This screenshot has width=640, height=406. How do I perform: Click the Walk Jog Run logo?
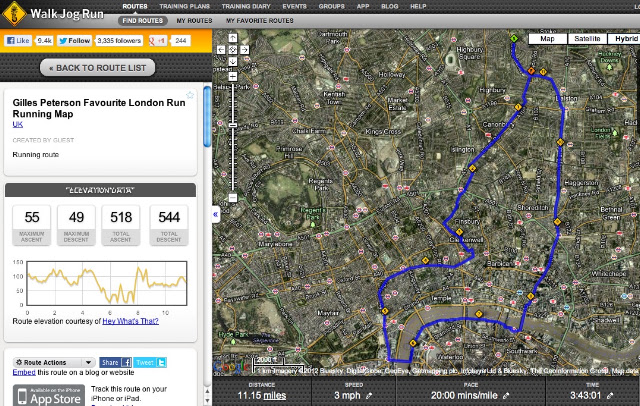tap(53, 14)
